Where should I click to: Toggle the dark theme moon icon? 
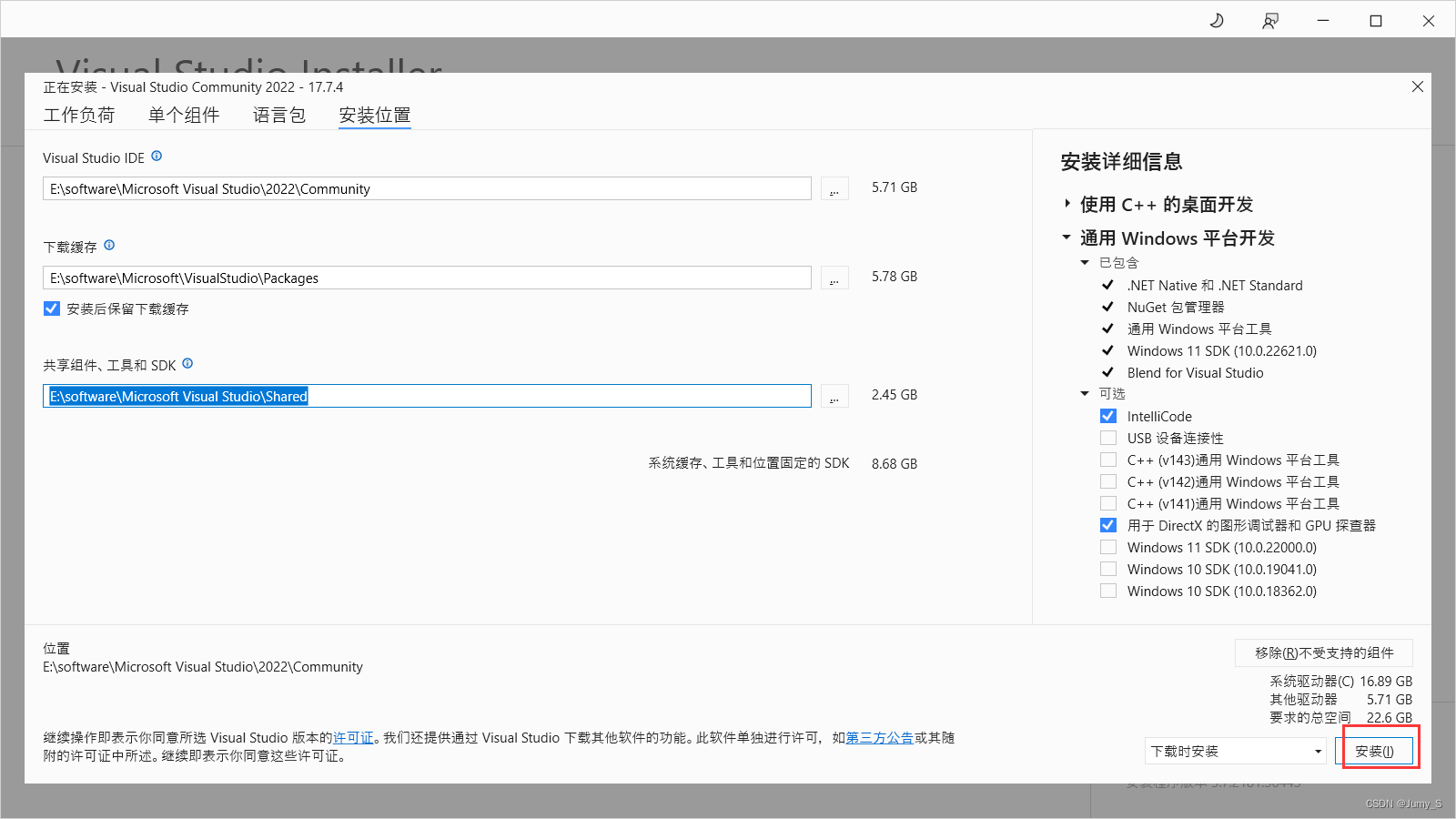click(x=1217, y=20)
